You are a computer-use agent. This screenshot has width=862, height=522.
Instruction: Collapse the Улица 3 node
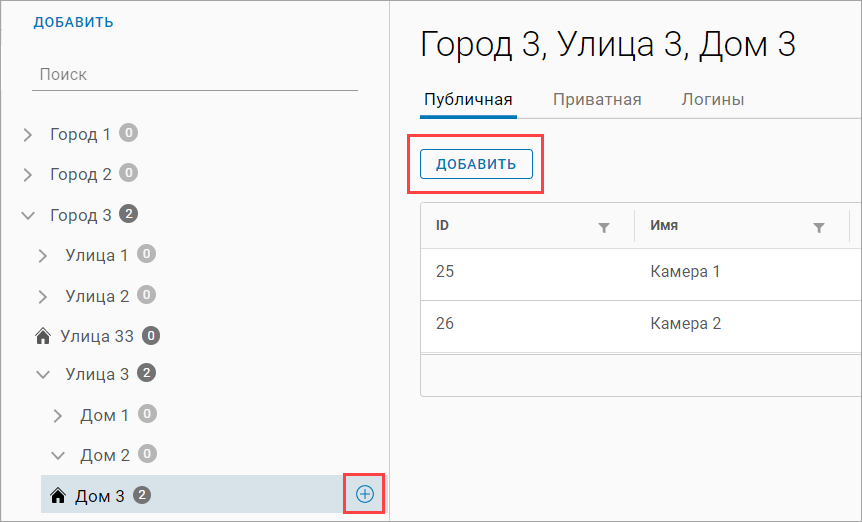point(43,374)
